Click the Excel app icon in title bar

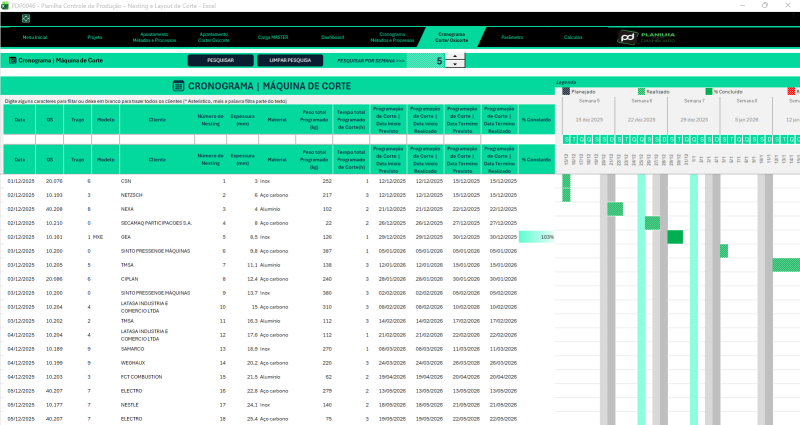[x=7, y=5]
